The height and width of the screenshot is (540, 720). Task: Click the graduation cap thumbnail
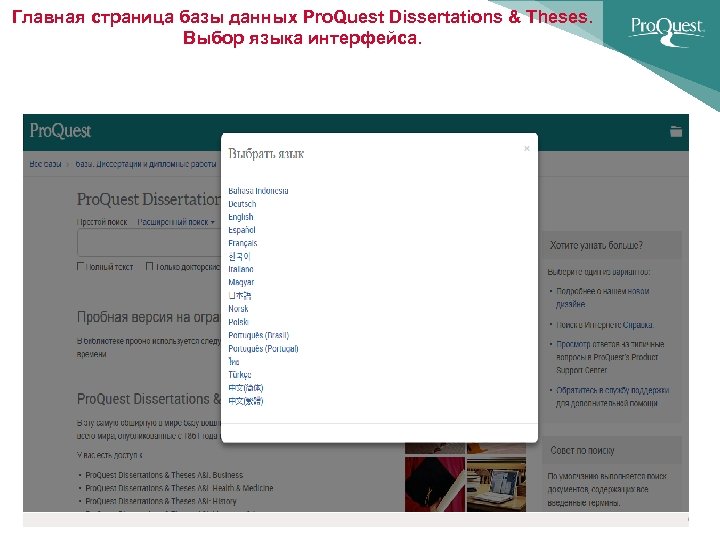(435, 484)
